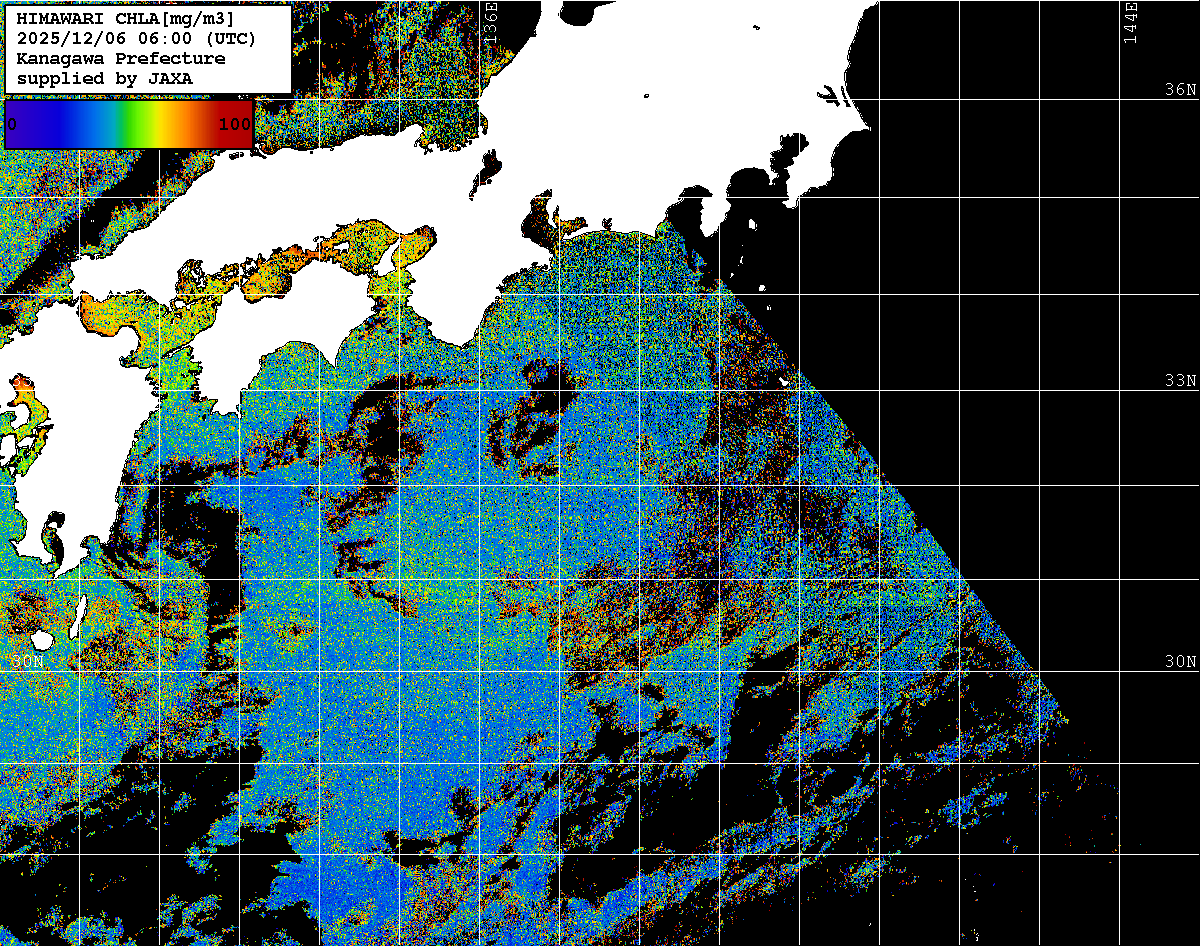Click the "0" minimum value on the legend

[12, 125]
